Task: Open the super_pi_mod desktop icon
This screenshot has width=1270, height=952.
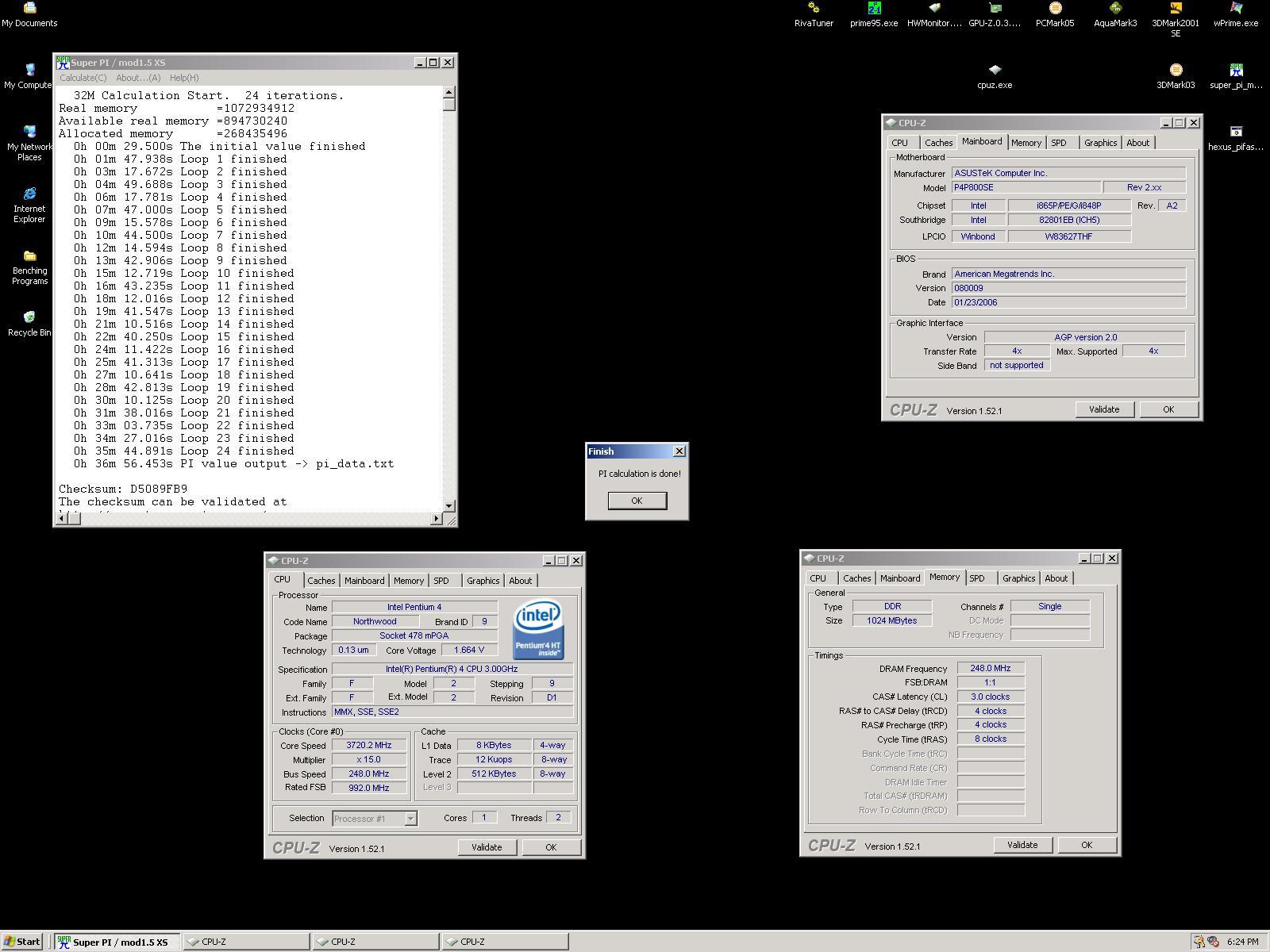Action: click(x=1236, y=76)
